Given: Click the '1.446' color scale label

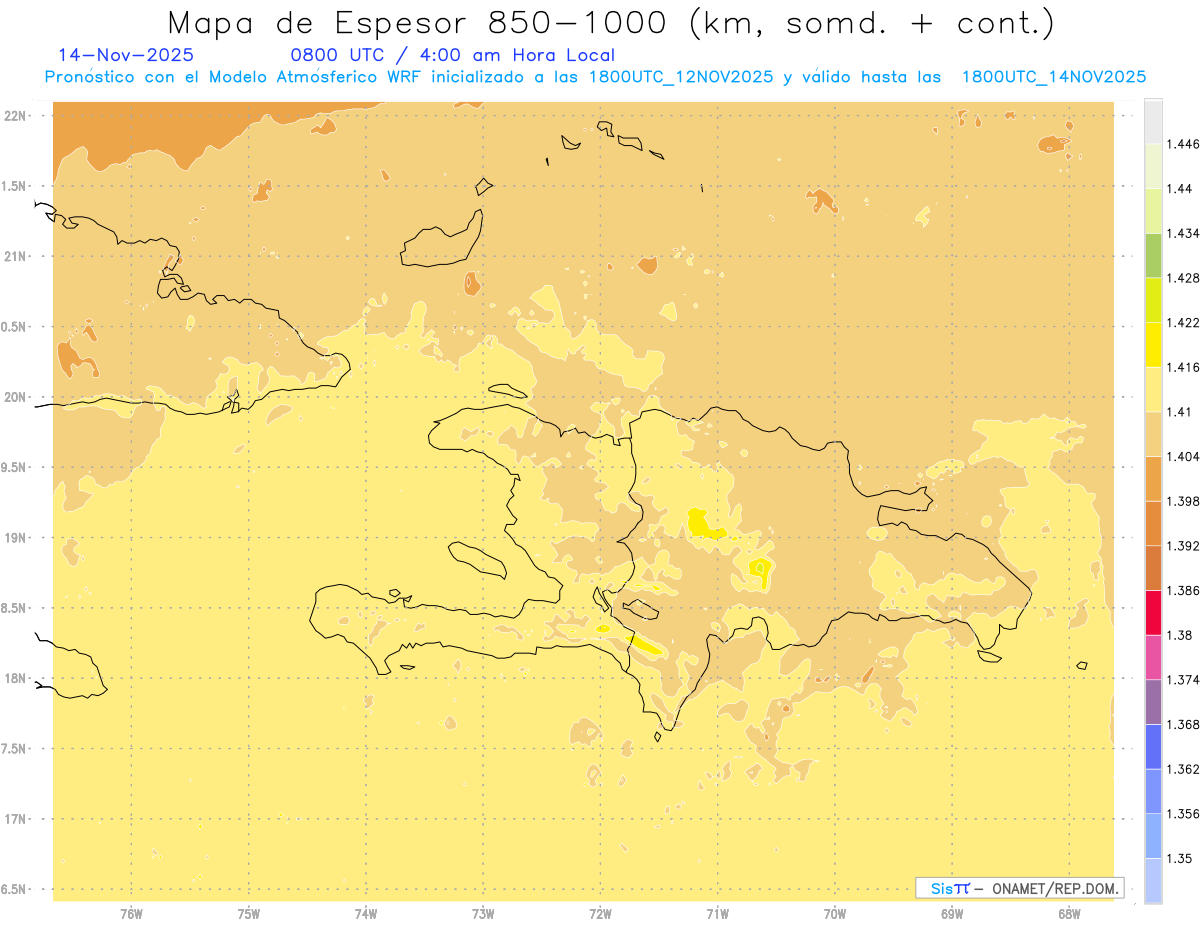Looking at the screenshot, I should point(1183,144).
